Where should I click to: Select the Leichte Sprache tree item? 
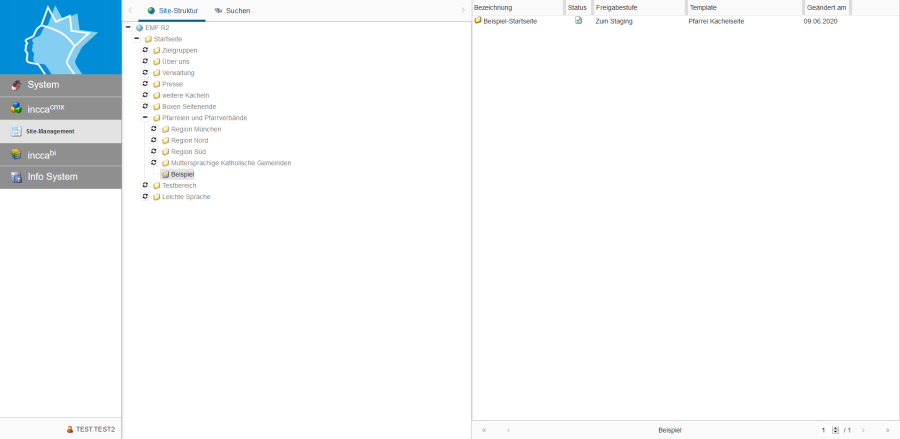tap(186, 196)
